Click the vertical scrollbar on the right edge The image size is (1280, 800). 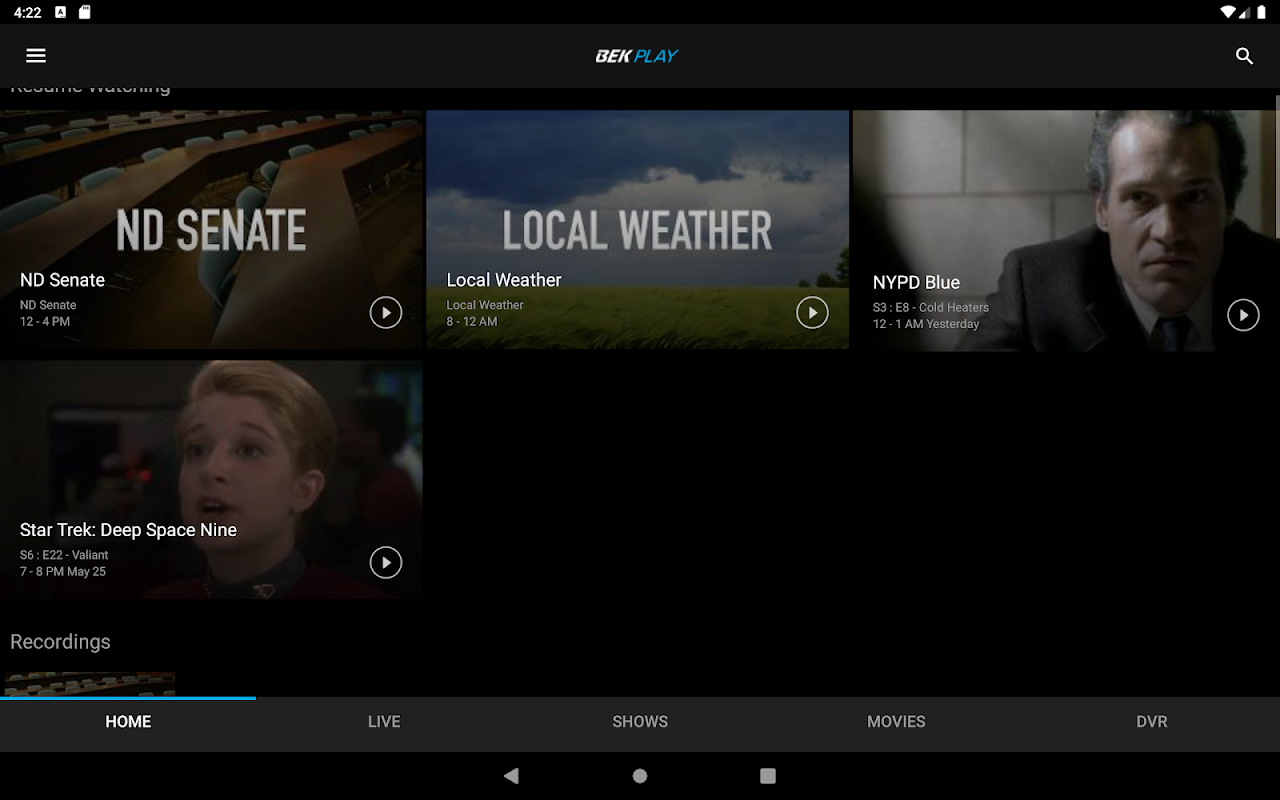click(1277, 167)
